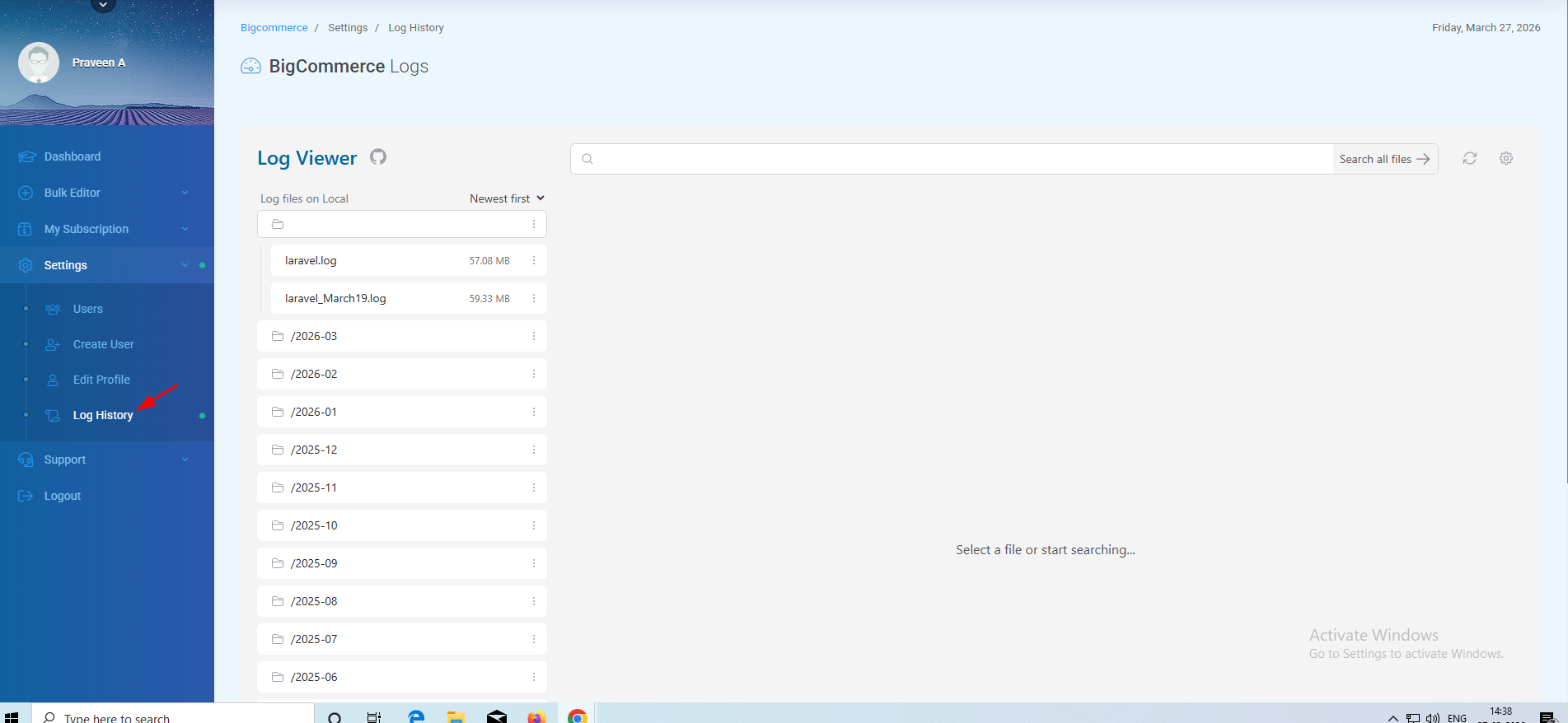Open the /2025-09 log folder row

click(402, 563)
